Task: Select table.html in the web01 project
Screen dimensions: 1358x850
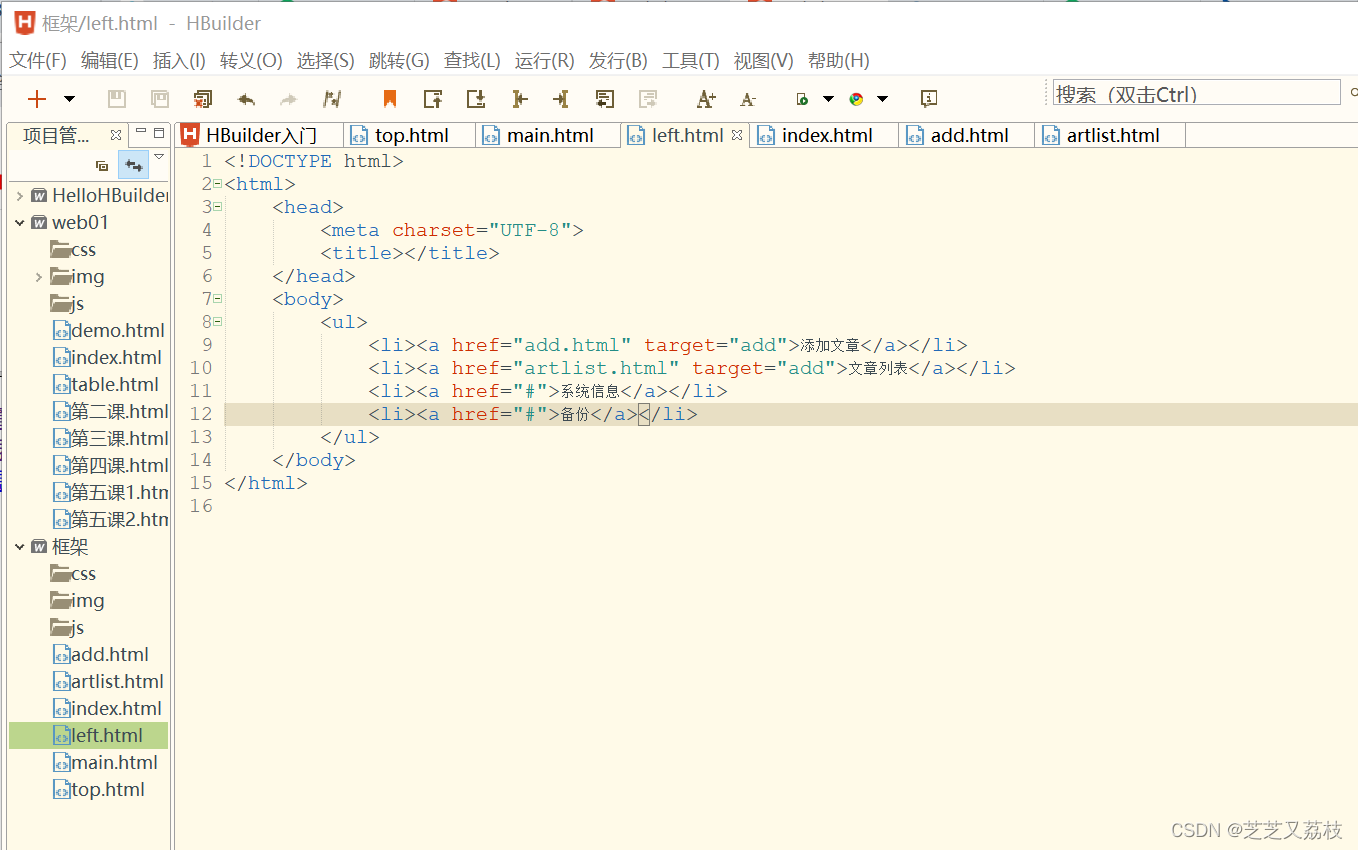Action: click(x=105, y=384)
